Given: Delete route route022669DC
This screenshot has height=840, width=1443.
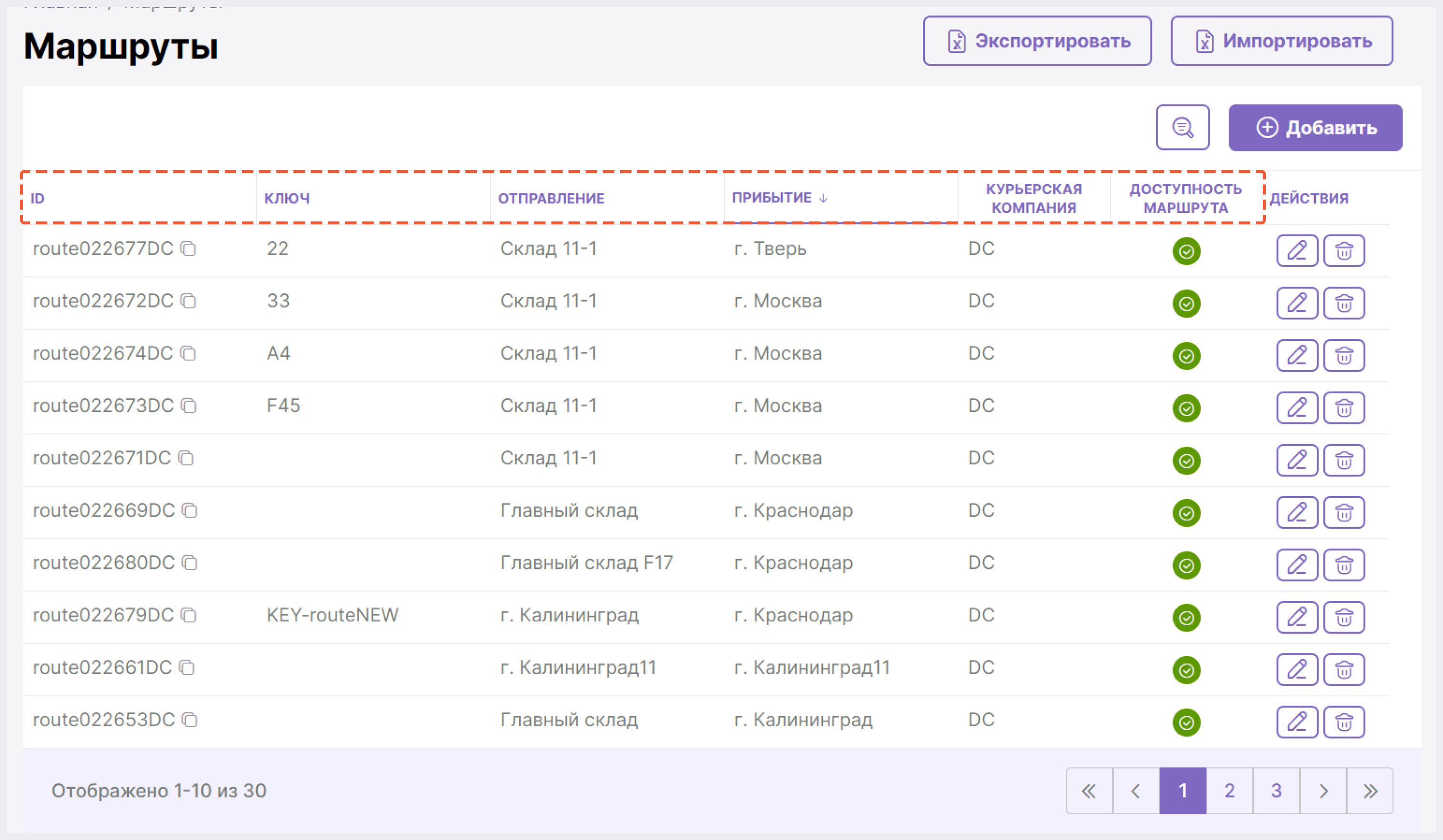Looking at the screenshot, I should [1344, 512].
